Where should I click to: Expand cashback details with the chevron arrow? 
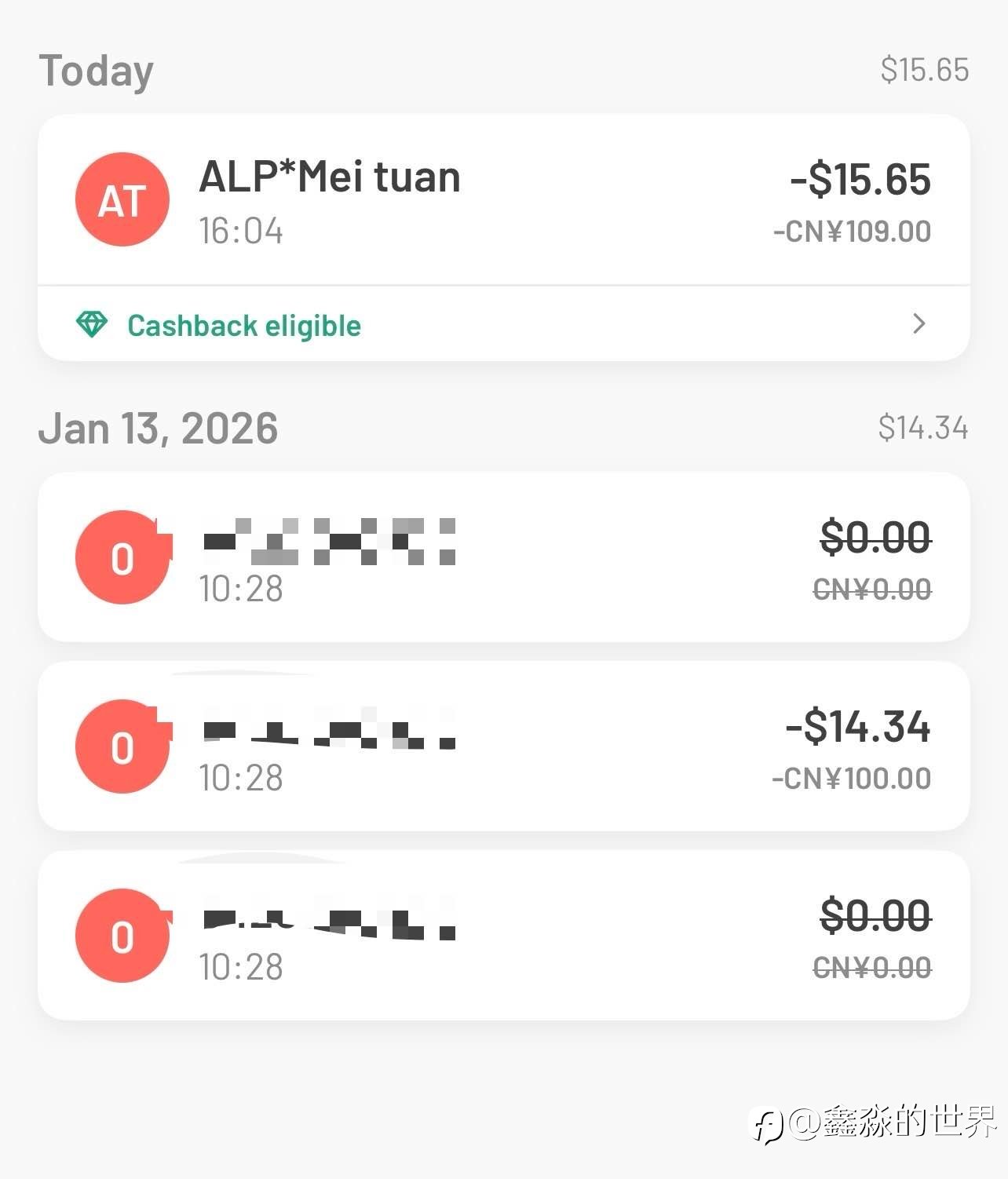coord(919,323)
